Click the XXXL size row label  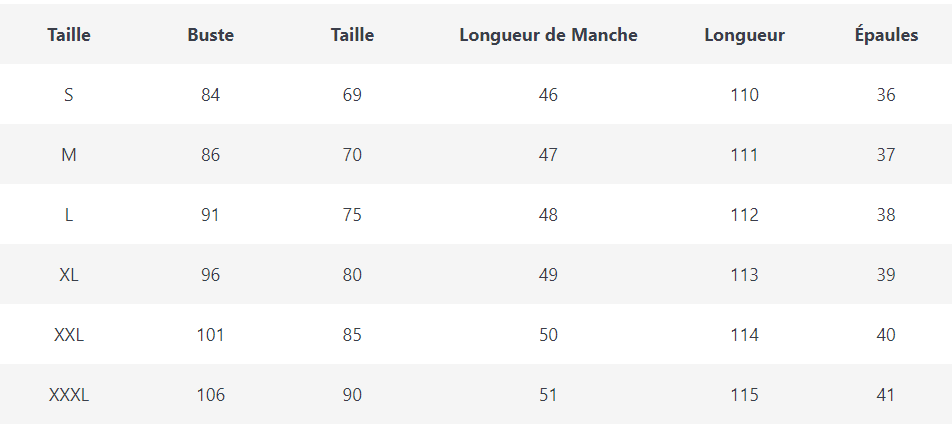point(69,395)
